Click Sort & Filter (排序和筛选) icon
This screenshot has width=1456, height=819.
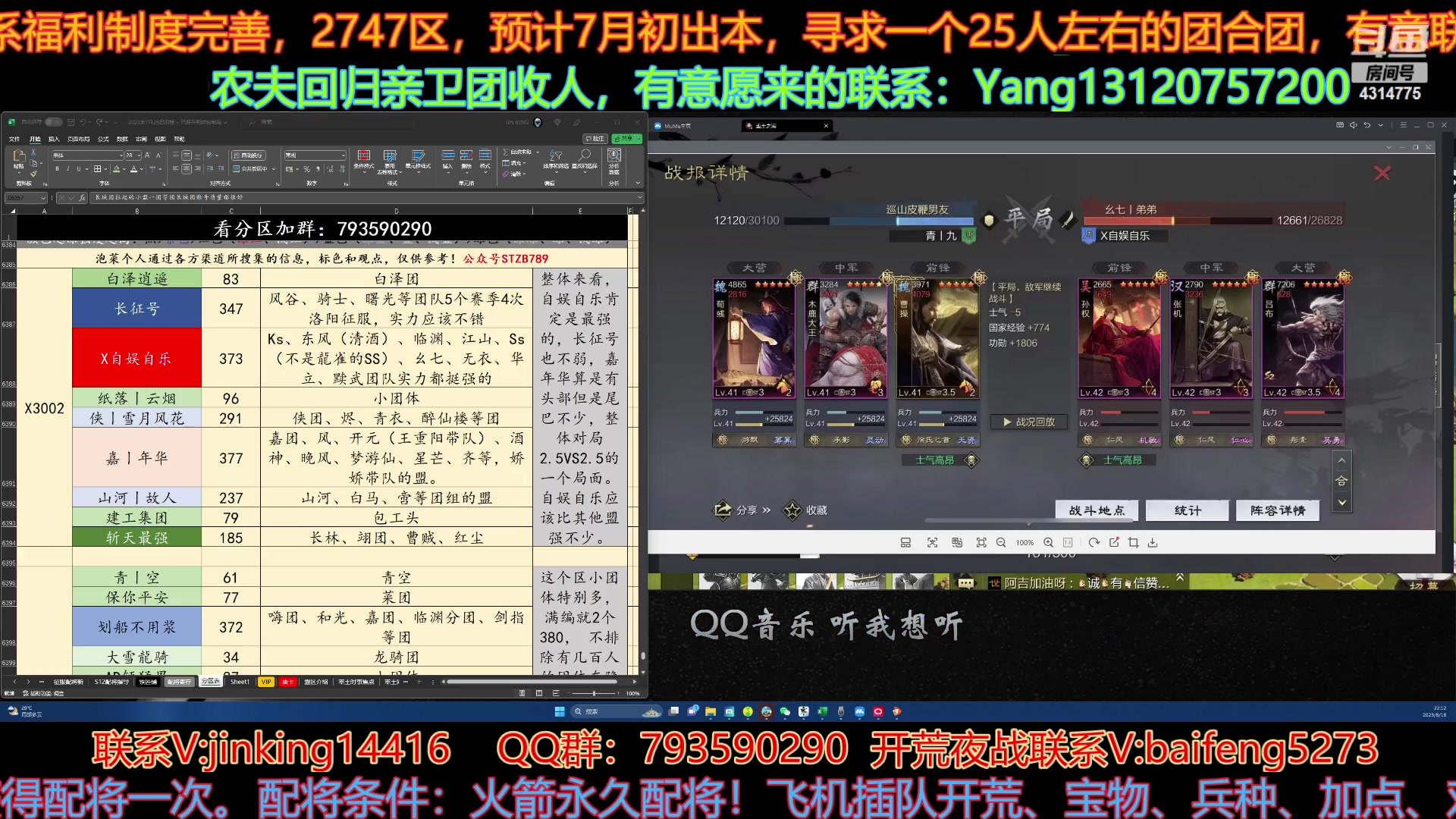point(556,155)
